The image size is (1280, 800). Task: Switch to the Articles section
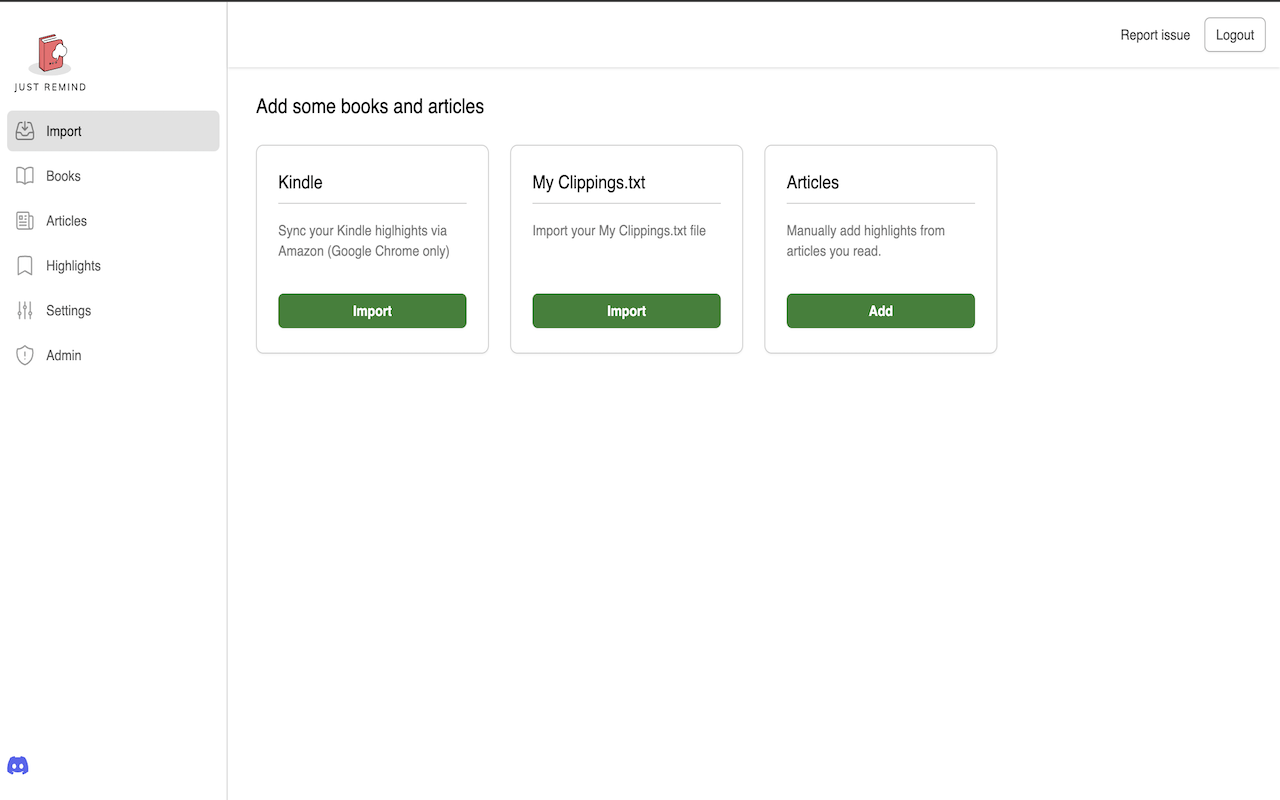click(66, 220)
